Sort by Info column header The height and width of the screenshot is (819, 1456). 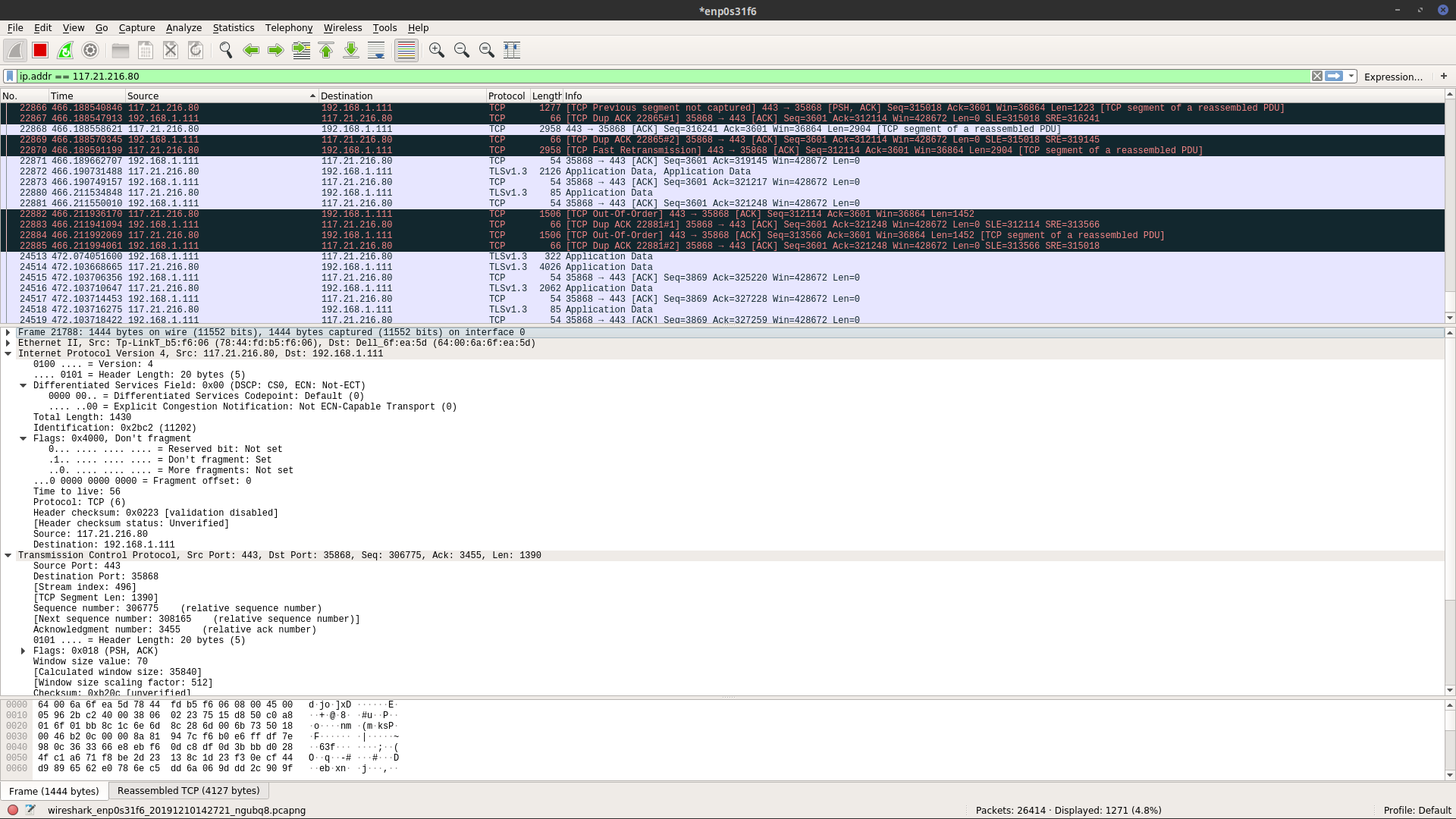tap(1003, 96)
